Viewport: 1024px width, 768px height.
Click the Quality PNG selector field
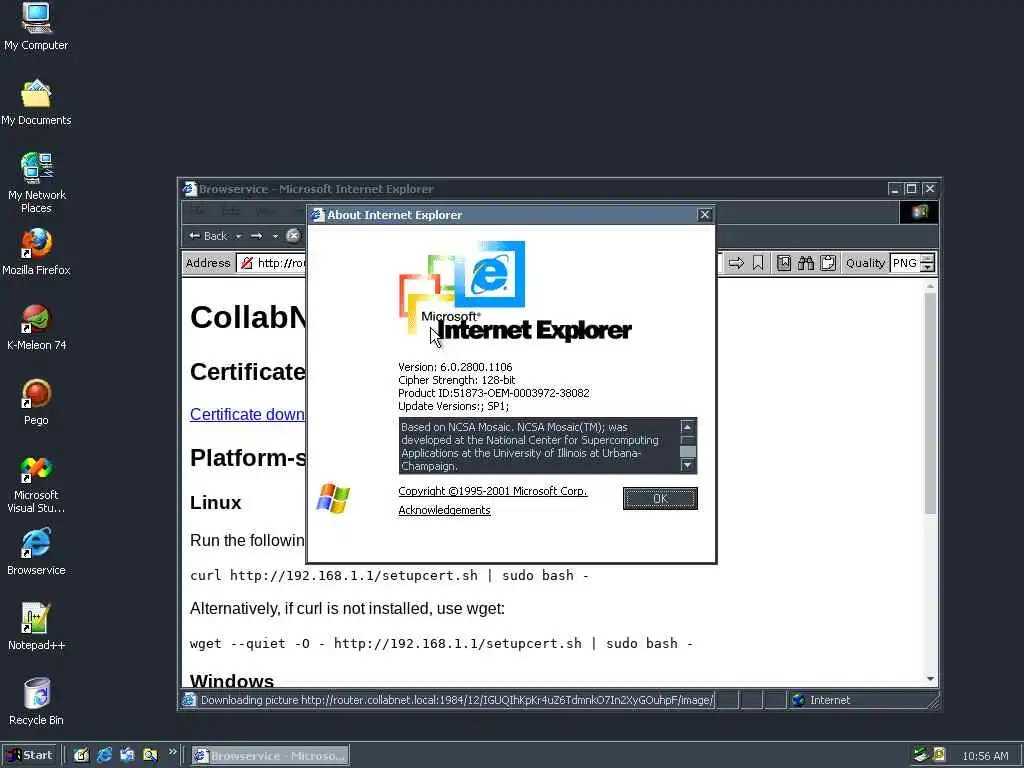(x=904, y=263)
